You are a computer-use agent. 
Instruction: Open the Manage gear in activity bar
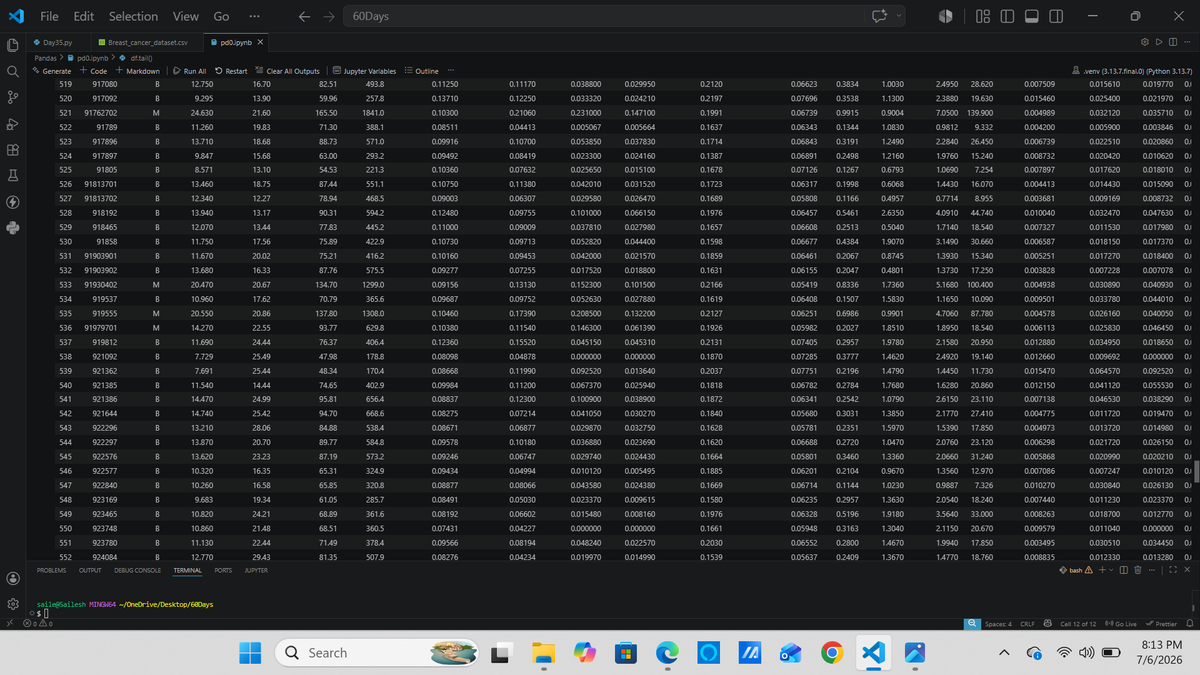[12, 606]
